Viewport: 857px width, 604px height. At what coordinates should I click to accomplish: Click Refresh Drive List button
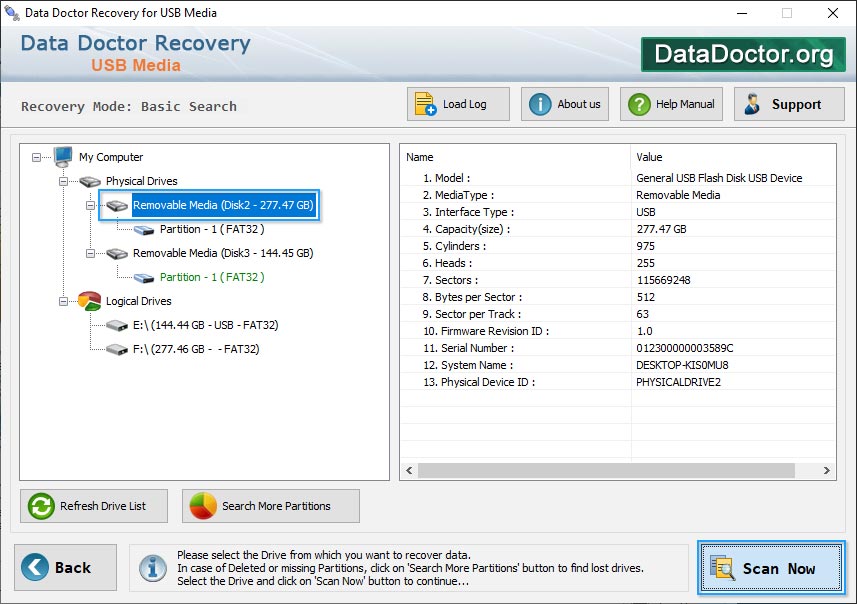[94, 506]
